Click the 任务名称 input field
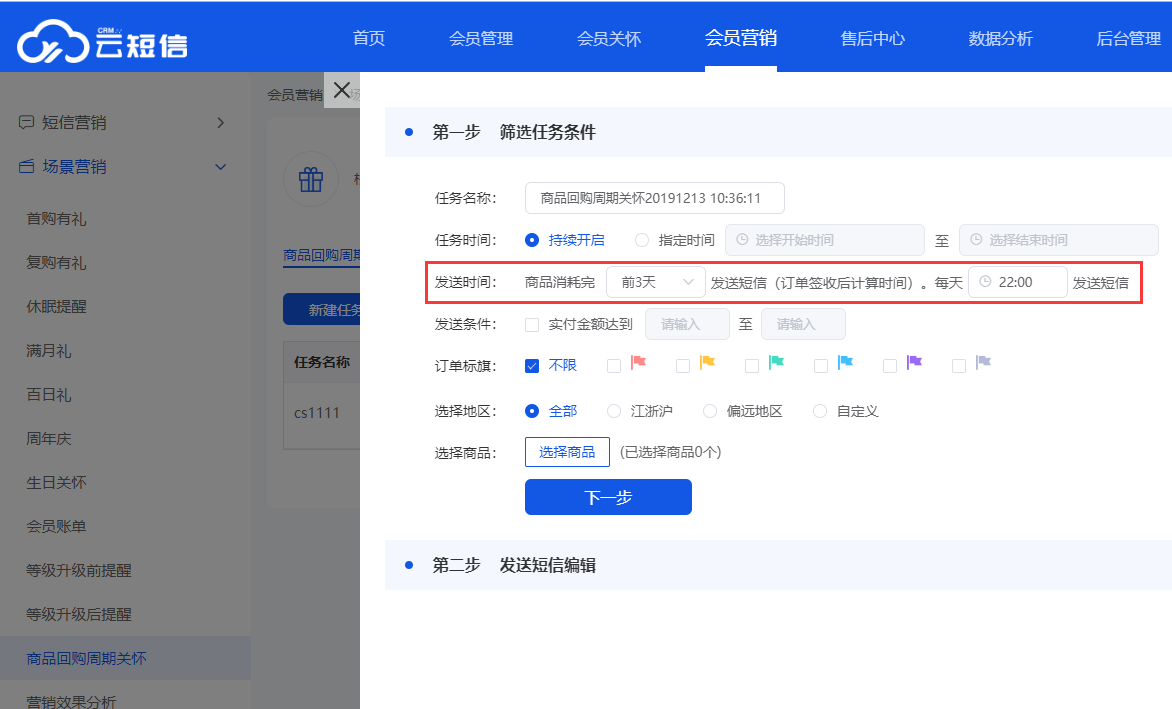The image size is (1172, 709). [x=654, y=198]
